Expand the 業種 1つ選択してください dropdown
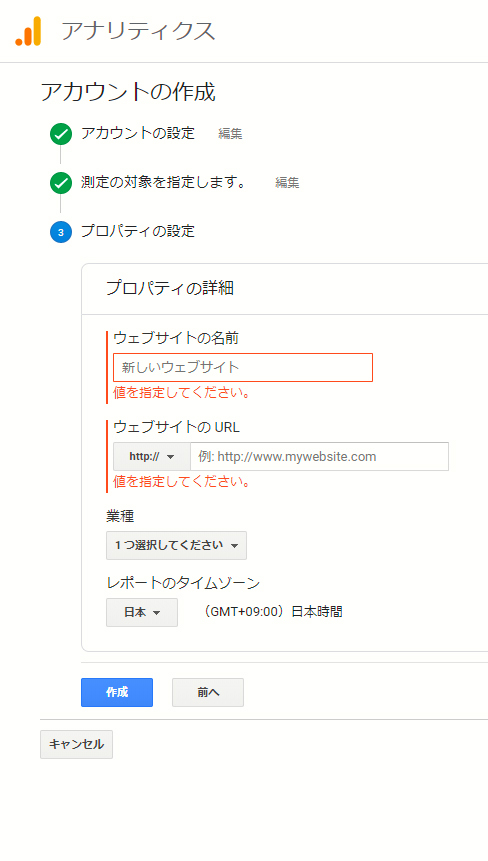488x861 pixels. pos(176,545)
